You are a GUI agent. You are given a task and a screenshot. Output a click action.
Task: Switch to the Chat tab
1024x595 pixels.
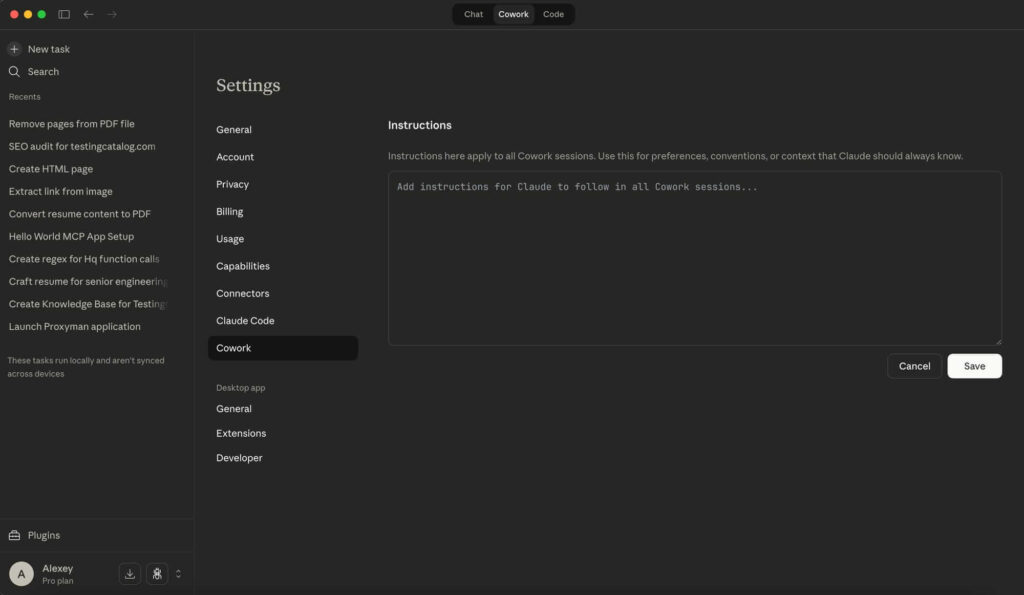(x=472, y=14)
